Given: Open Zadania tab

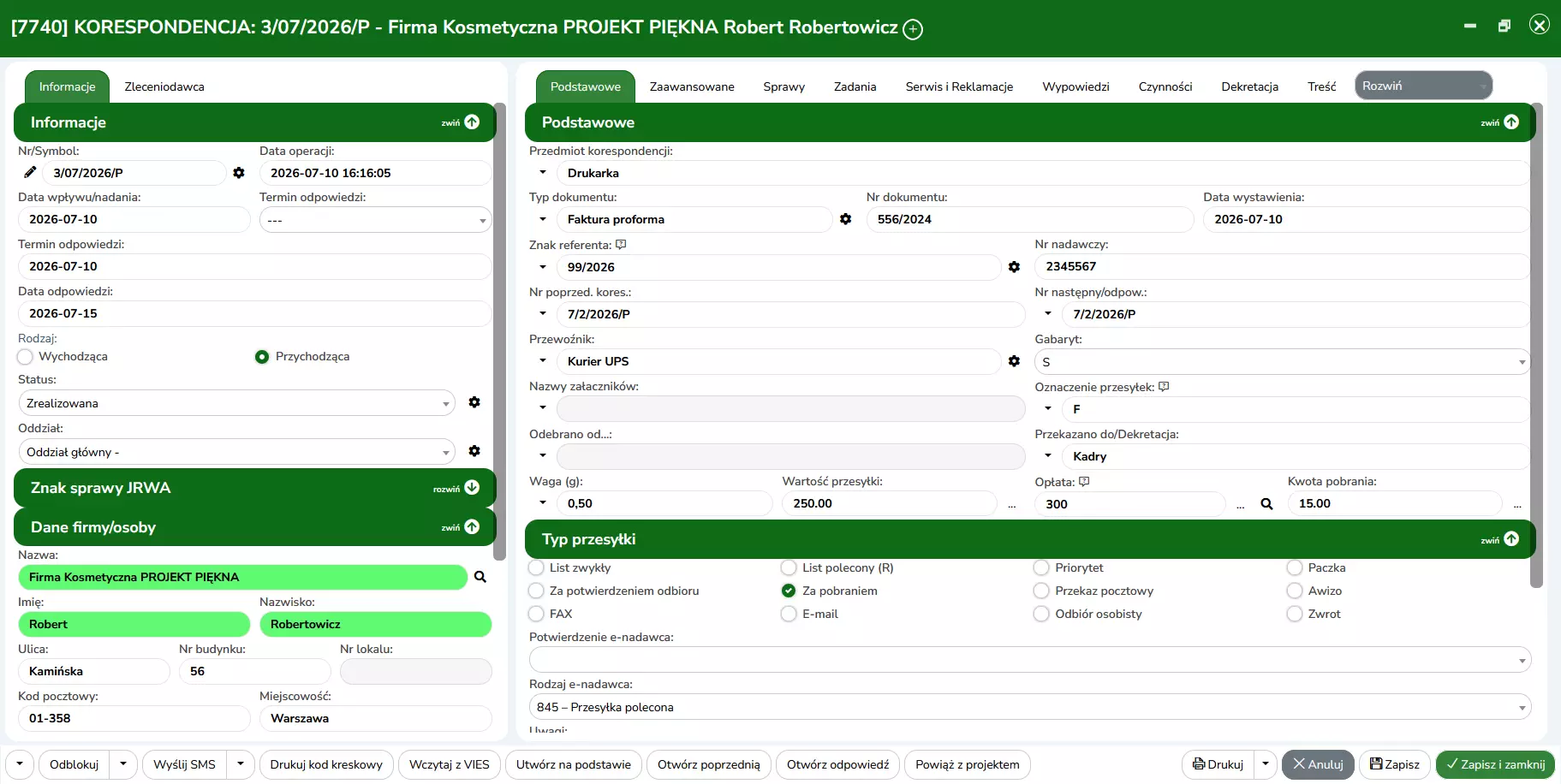Looking at the screenshot, I should coord(855,86).
